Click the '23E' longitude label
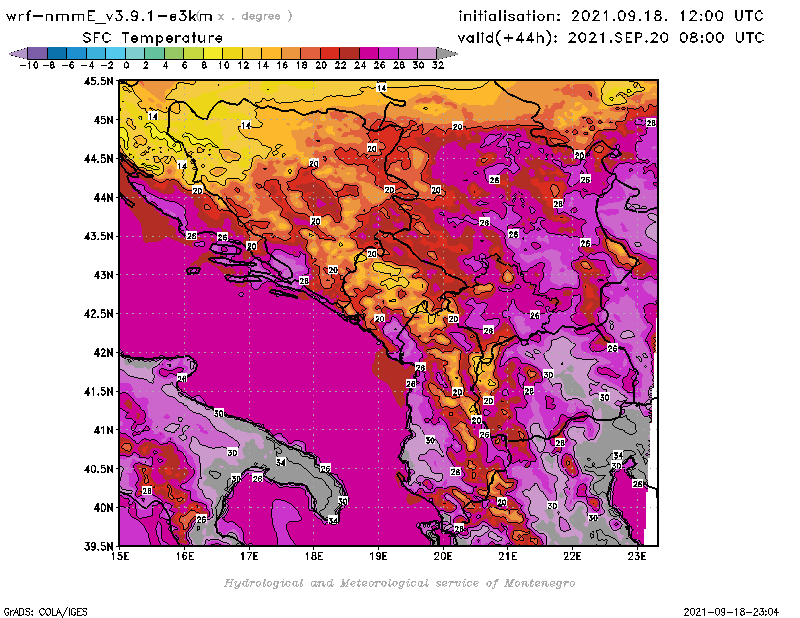Image resolution: width=800 pixels, height=618 pixels. (x=637, y=556)
